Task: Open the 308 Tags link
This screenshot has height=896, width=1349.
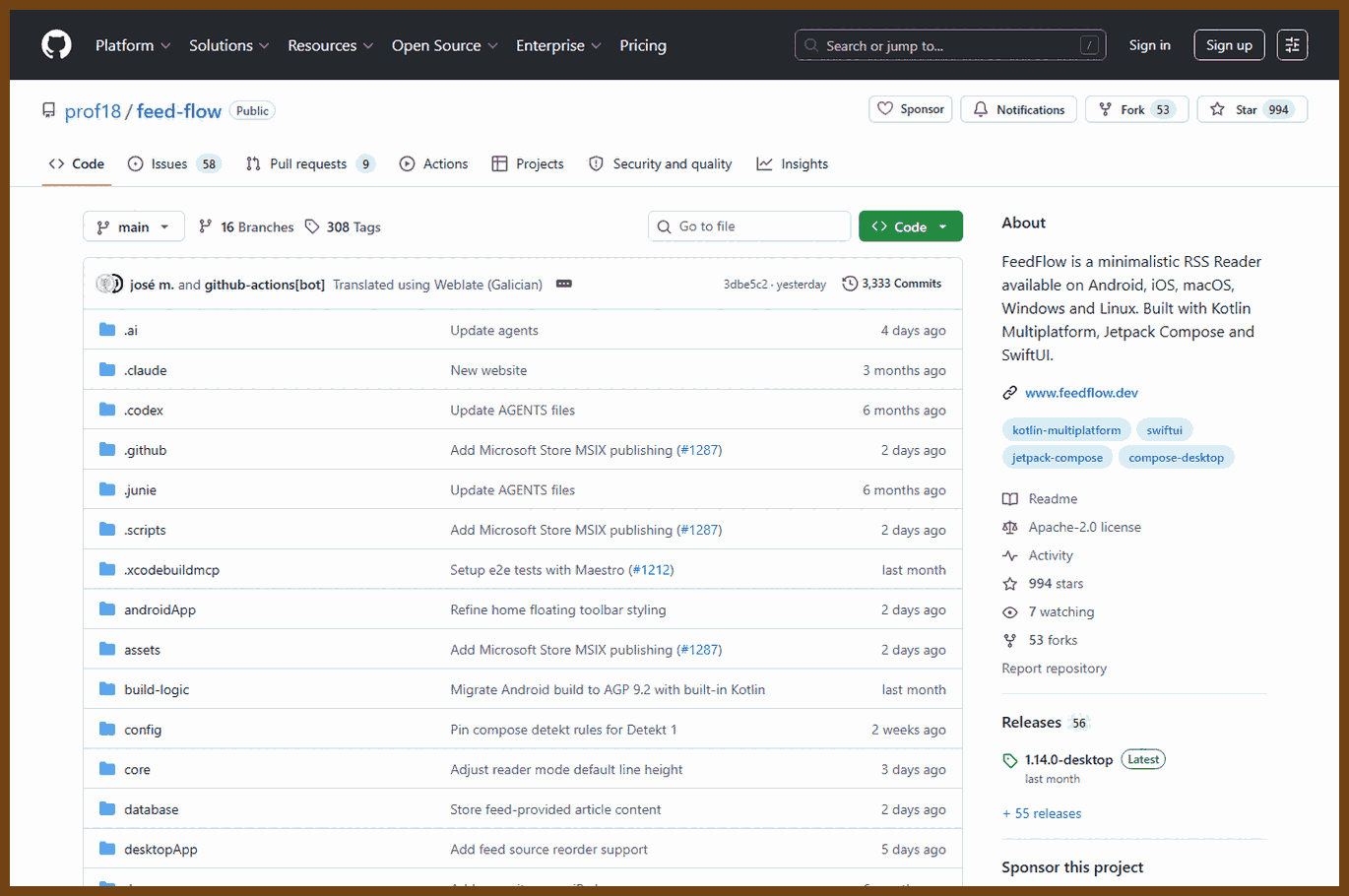Action: pos(343,227)
